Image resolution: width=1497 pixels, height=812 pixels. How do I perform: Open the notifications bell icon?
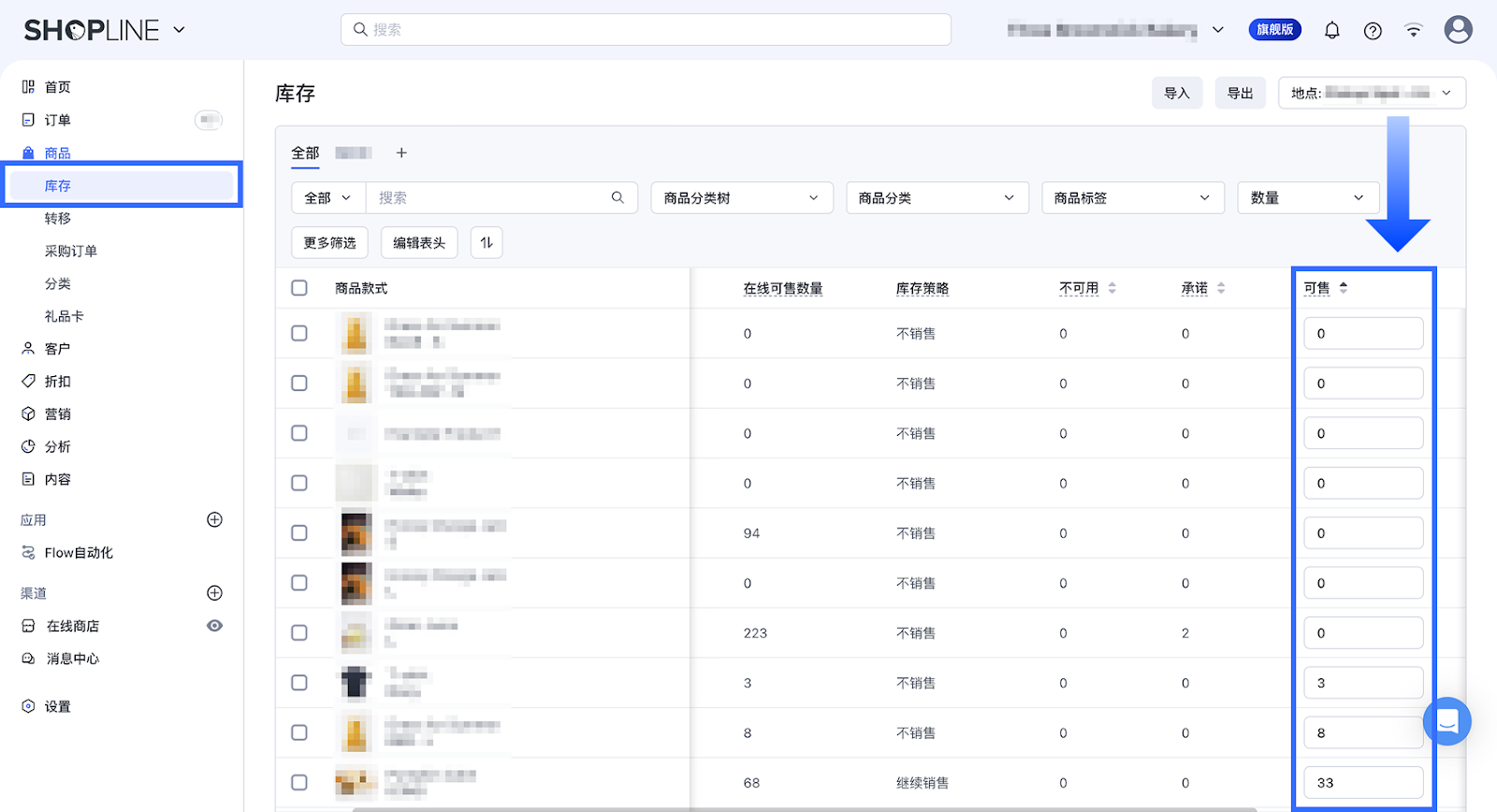(1331, 31)
